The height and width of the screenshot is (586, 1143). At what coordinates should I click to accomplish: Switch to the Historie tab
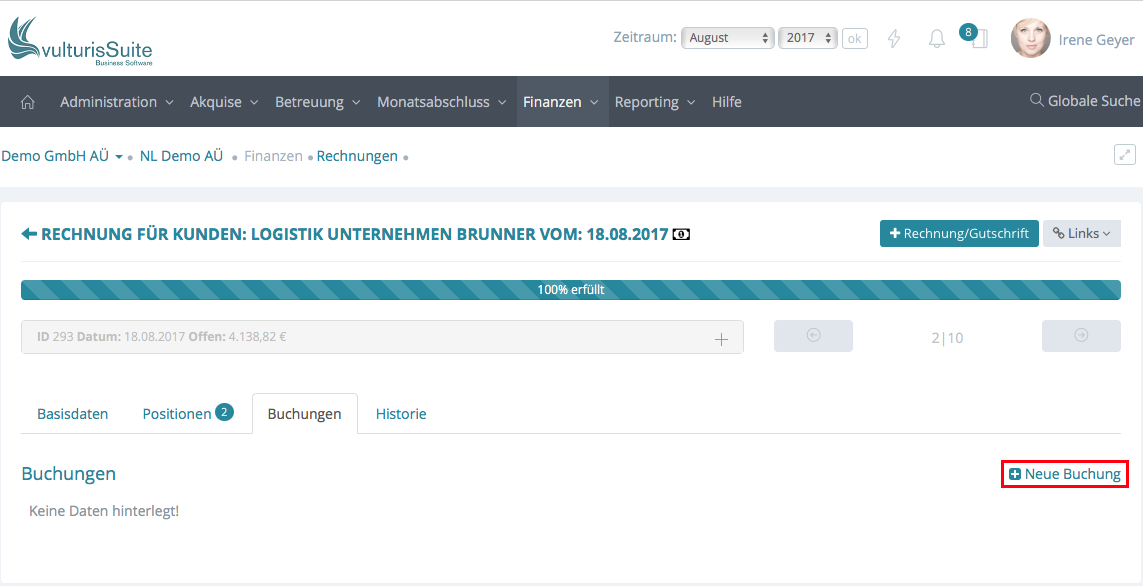point(401,414)
